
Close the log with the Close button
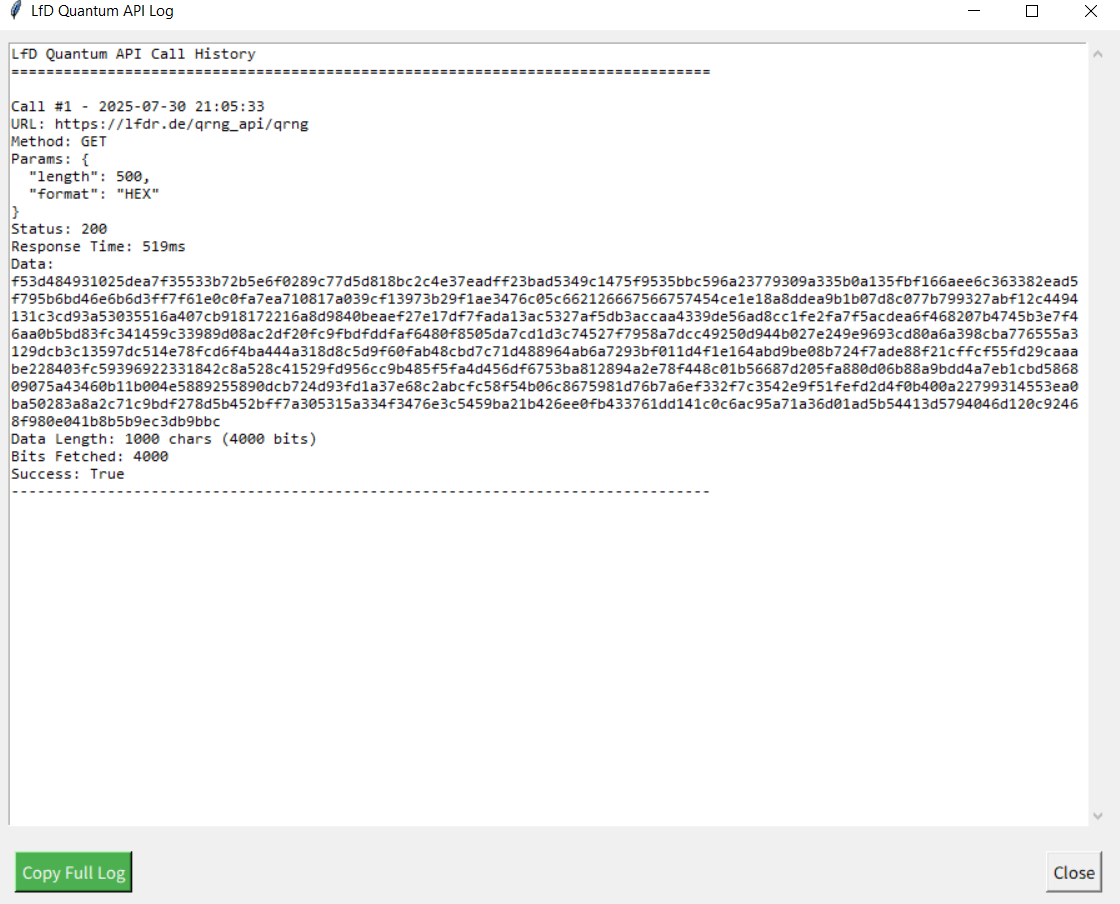pyautogui.click(x=1074, y=872)
